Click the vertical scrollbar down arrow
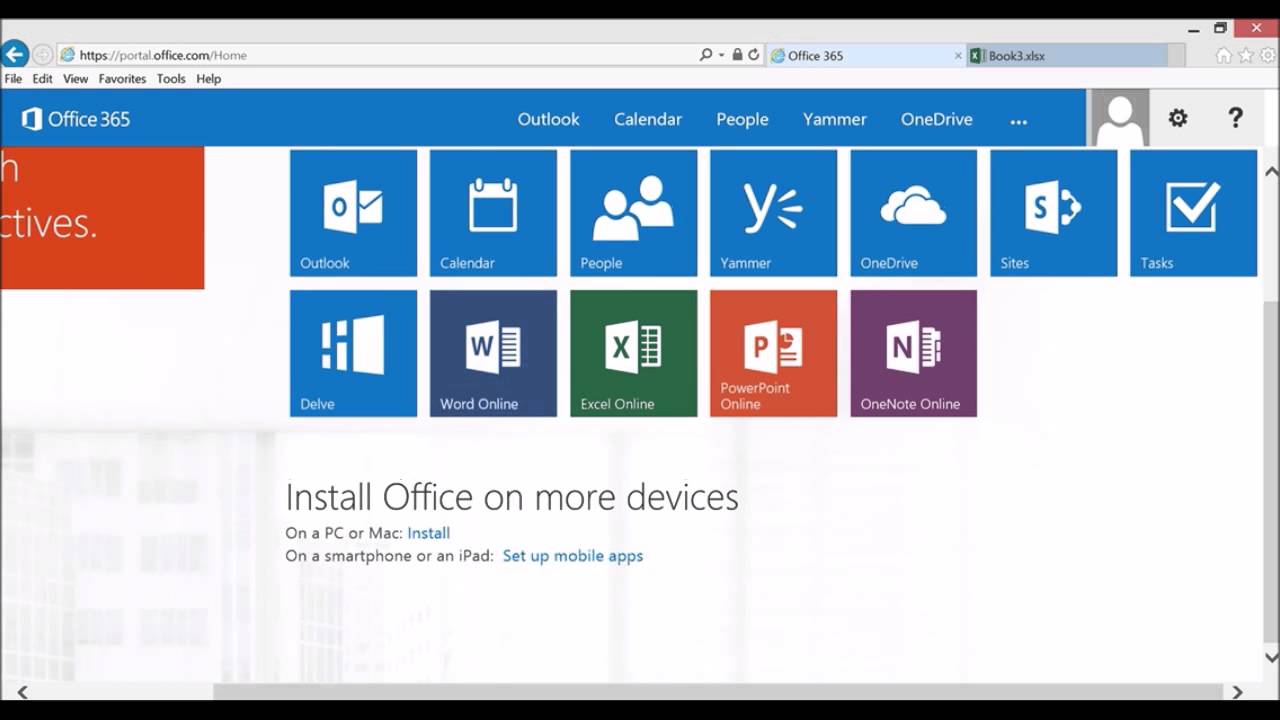Viewport: 1280px width, 720px height. point(1271,657)
